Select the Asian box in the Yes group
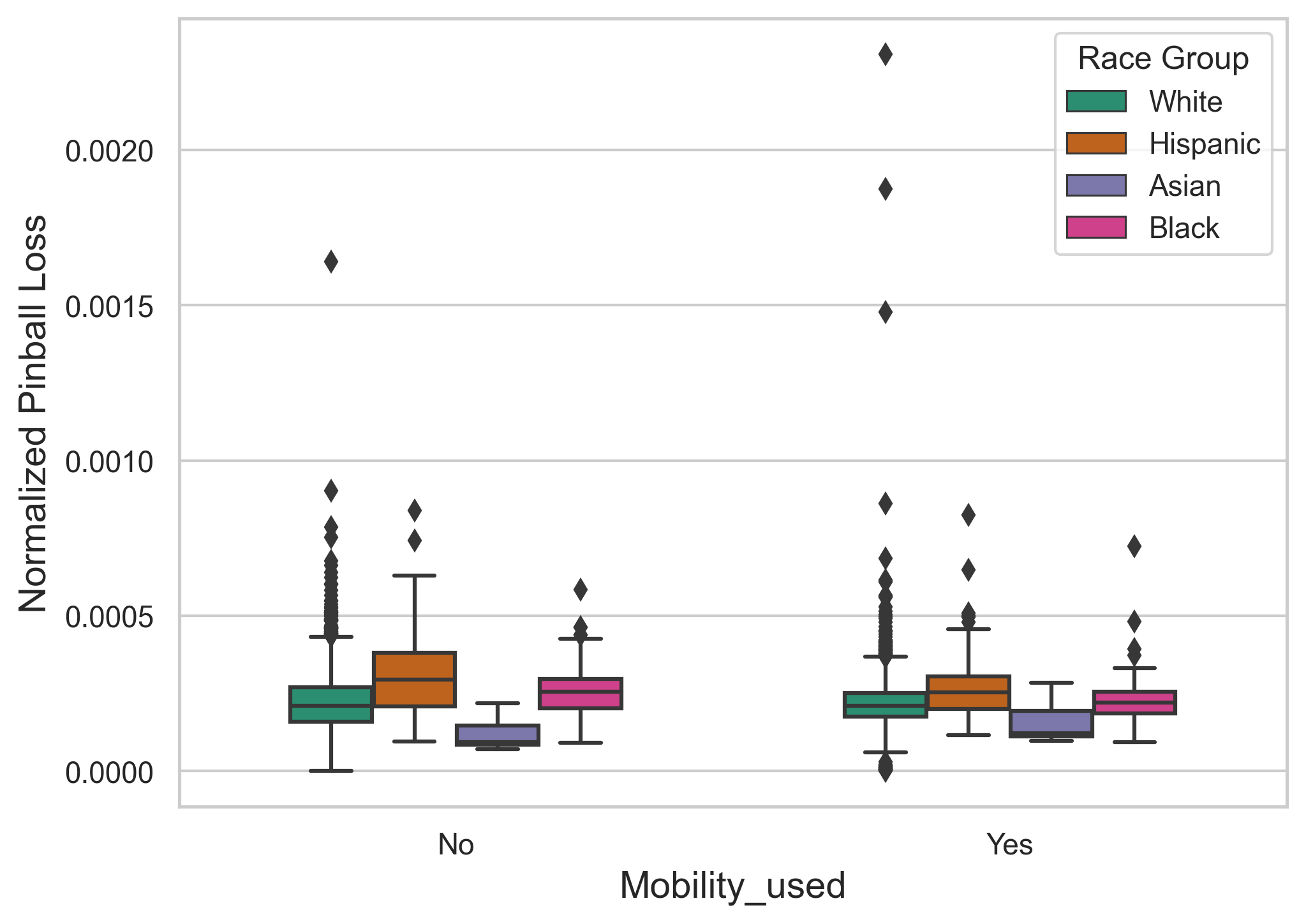Image resolution: width=1306 pixels, height=924 pixels. [x=1051, y=723]
